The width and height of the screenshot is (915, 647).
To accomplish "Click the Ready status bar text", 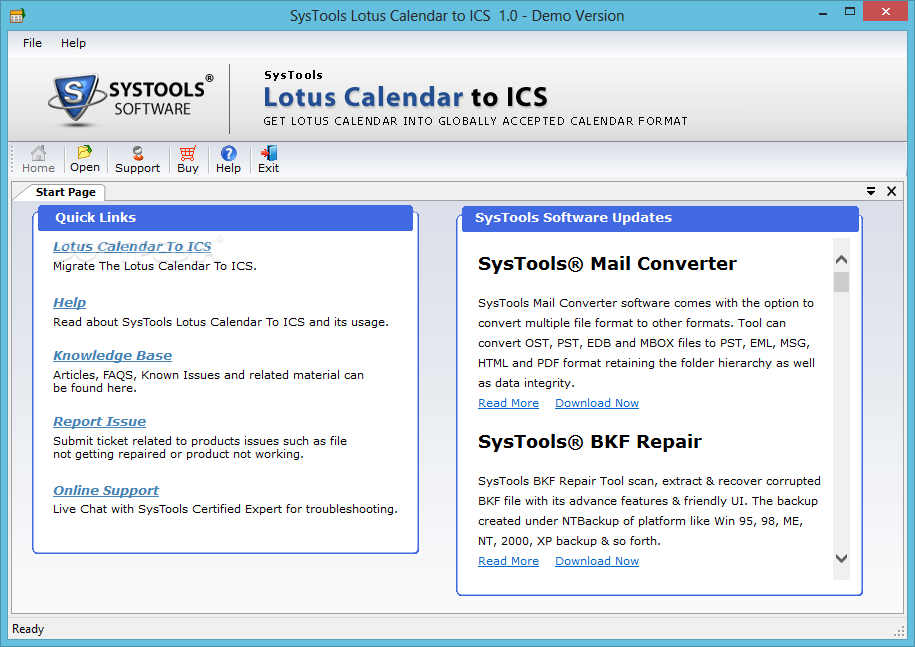I will [x=28, y=629].
